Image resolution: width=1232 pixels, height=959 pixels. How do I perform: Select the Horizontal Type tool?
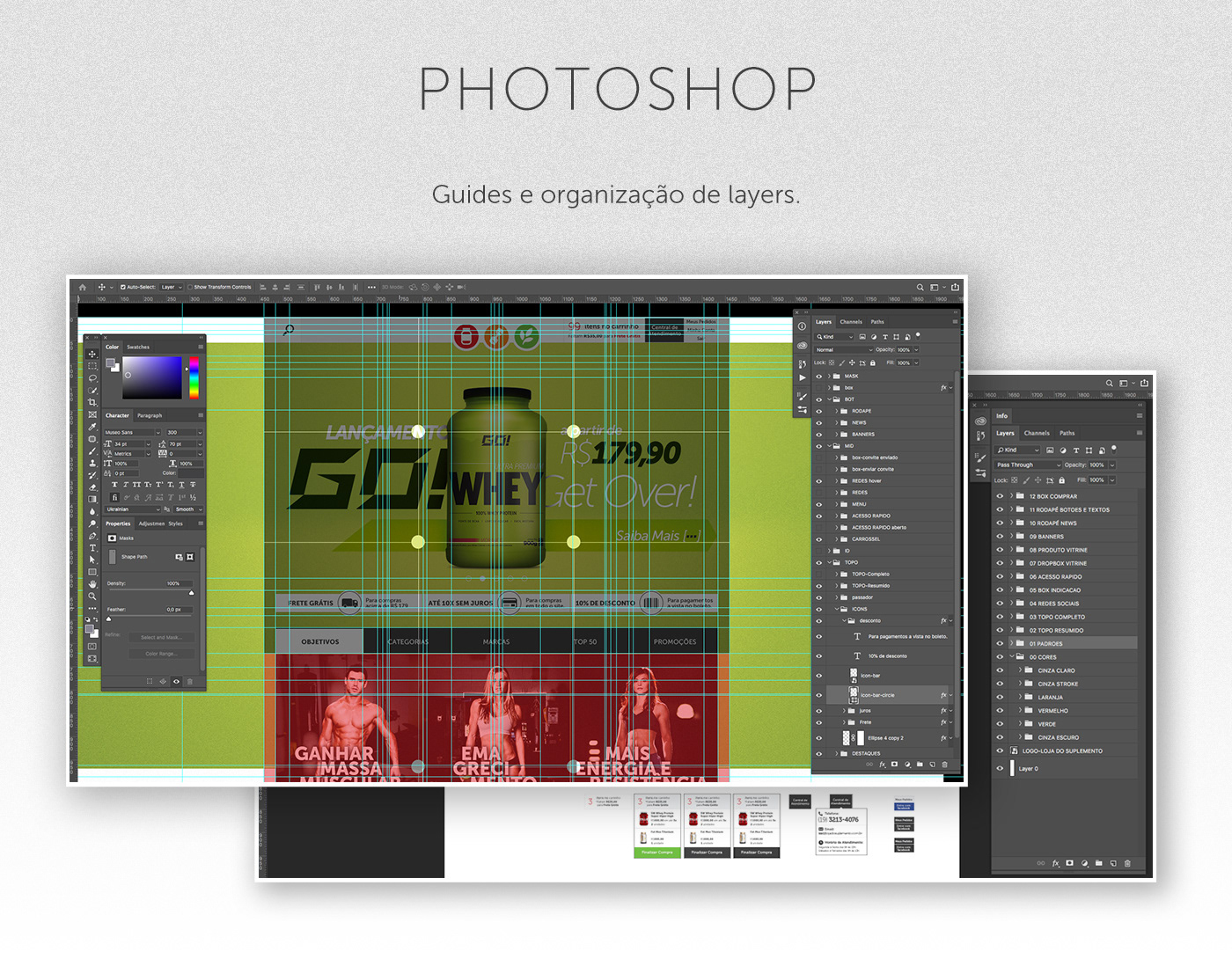(92, 547)
